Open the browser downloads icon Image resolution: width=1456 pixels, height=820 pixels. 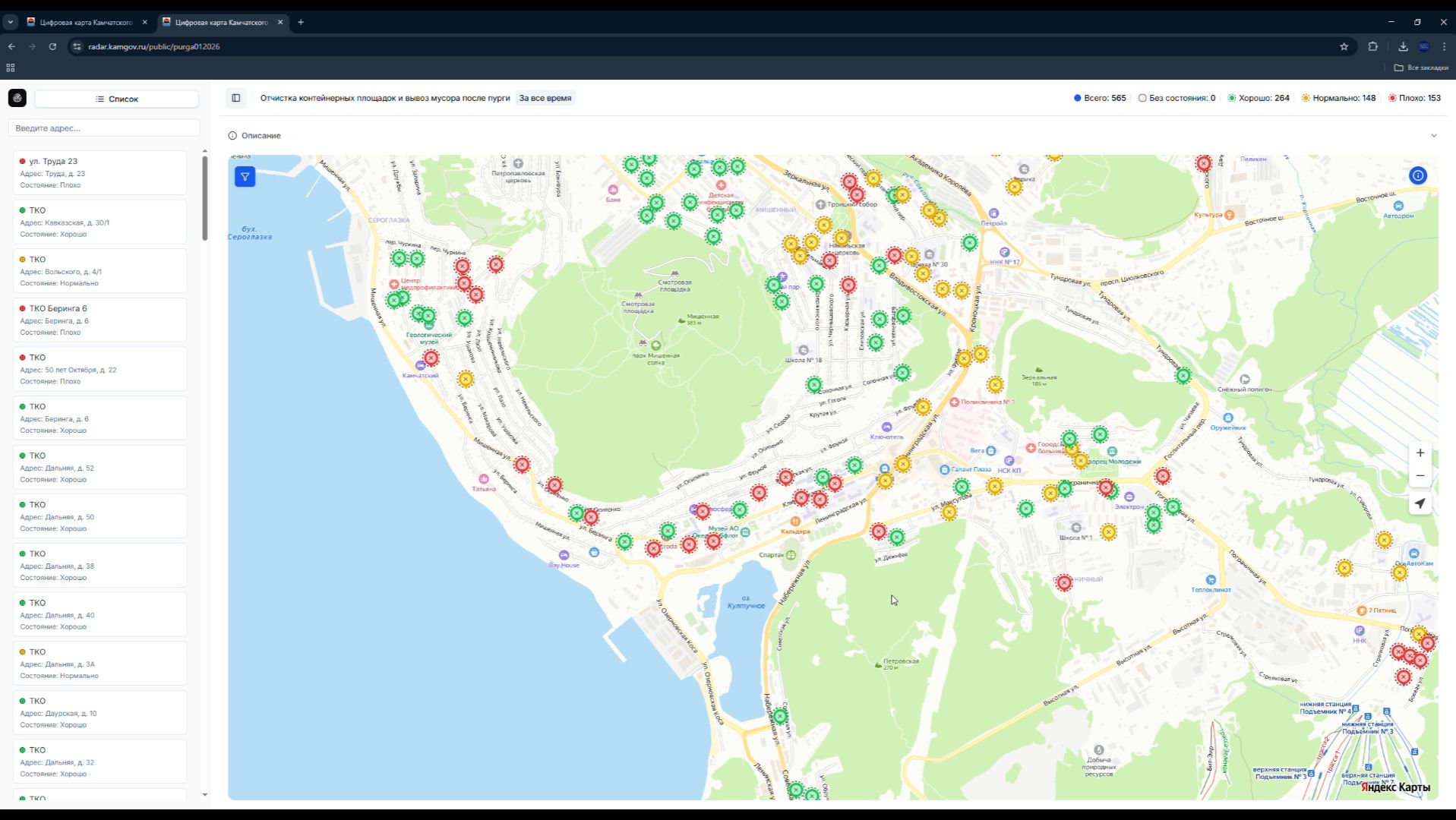1403,46
